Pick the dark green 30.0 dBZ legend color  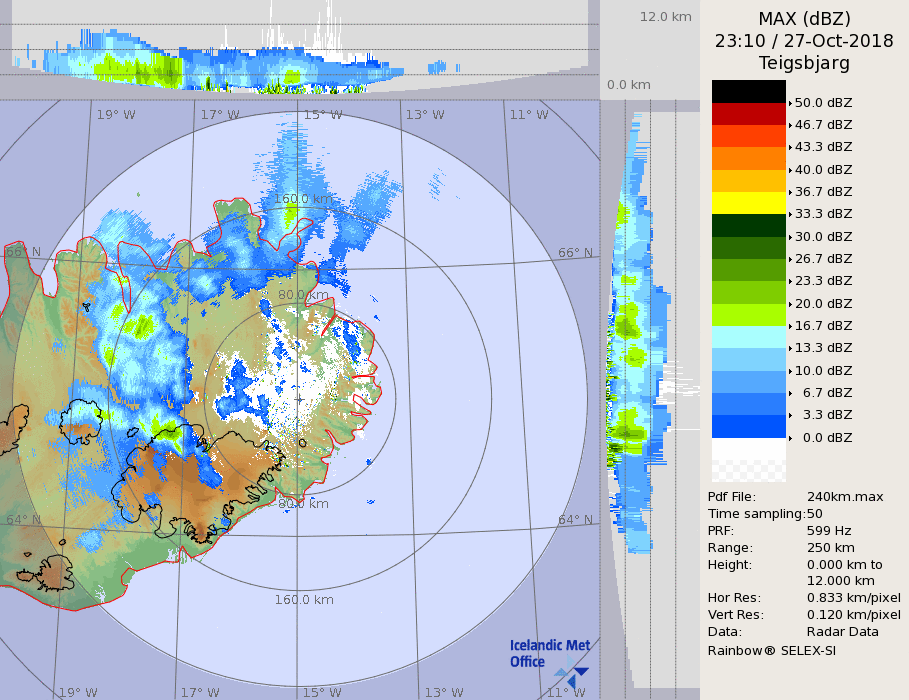point(748,225)
